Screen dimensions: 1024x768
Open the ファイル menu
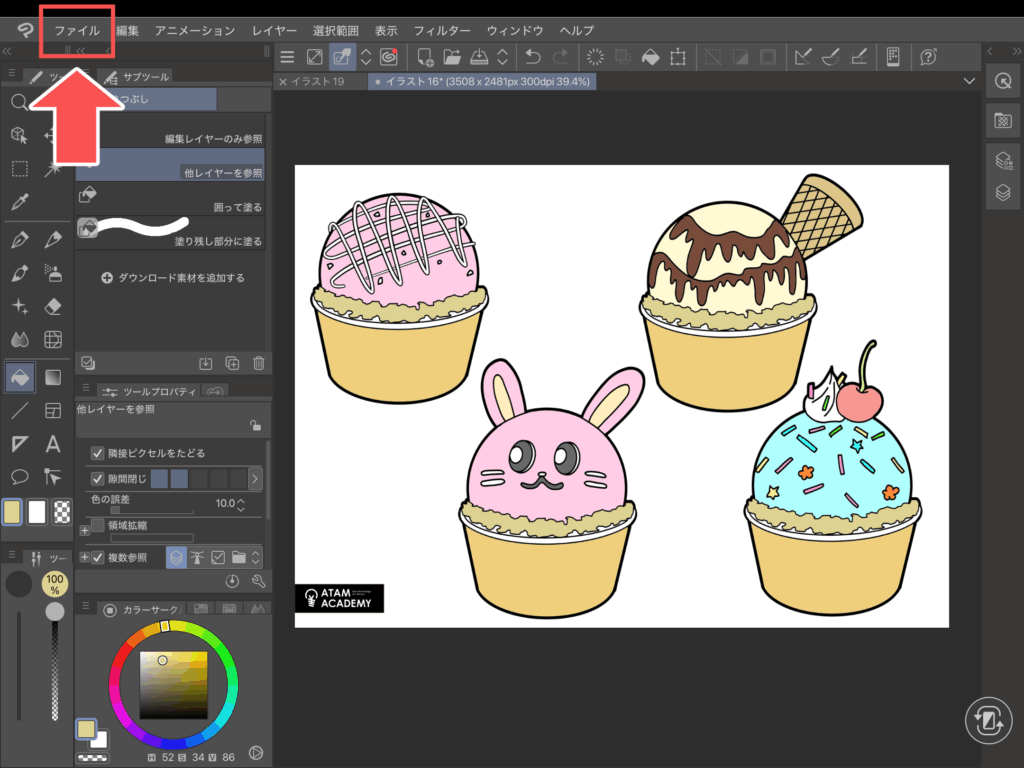point(77,31)
